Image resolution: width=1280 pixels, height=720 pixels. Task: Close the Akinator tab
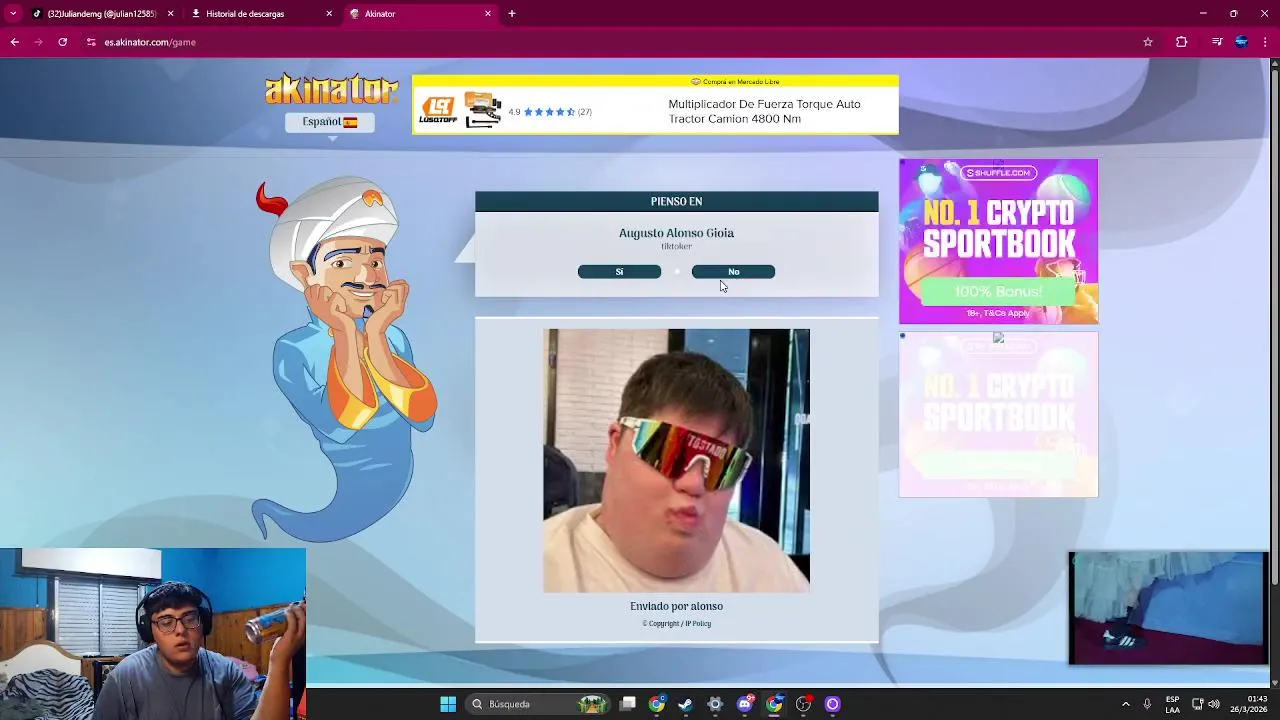[x=488, y=14]
